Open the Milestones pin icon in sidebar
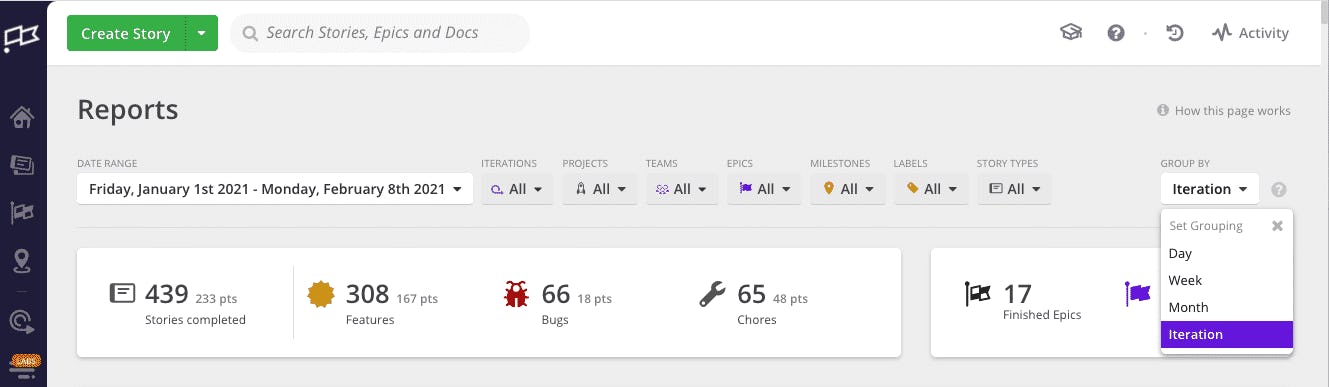 point(22,262)
